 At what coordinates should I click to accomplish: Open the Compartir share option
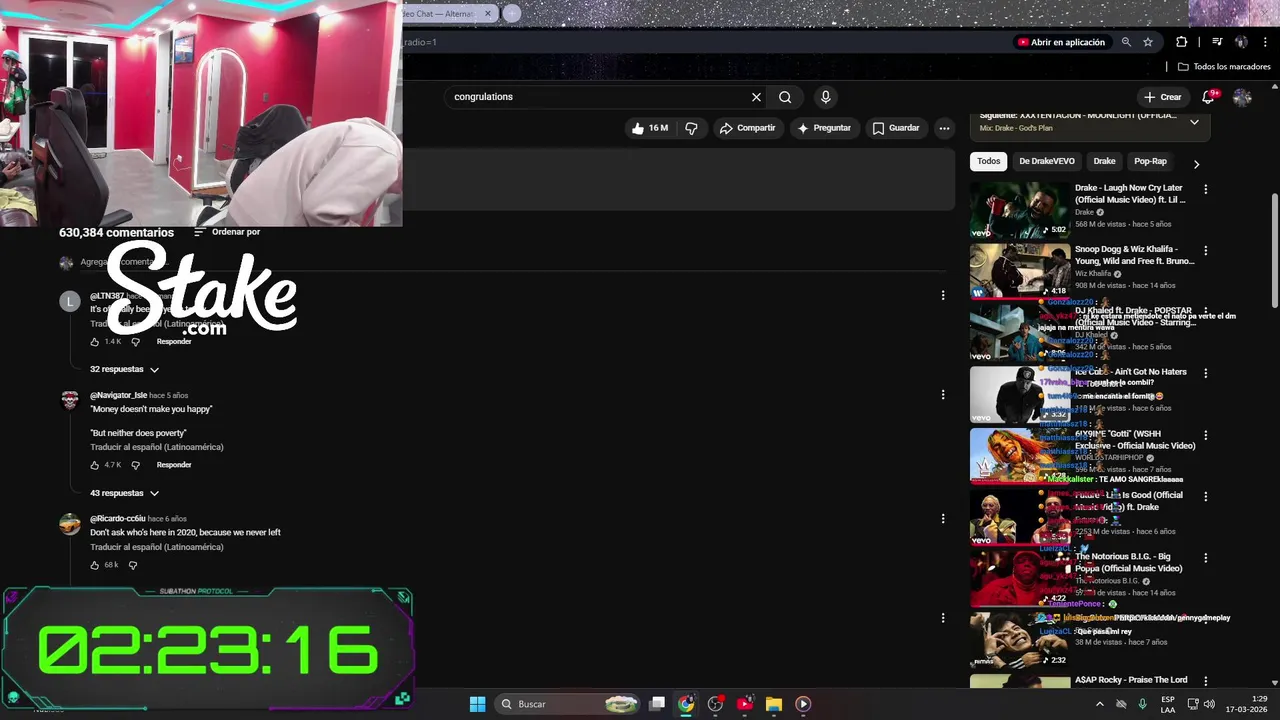pyautogui.click(x=747, y=128)
